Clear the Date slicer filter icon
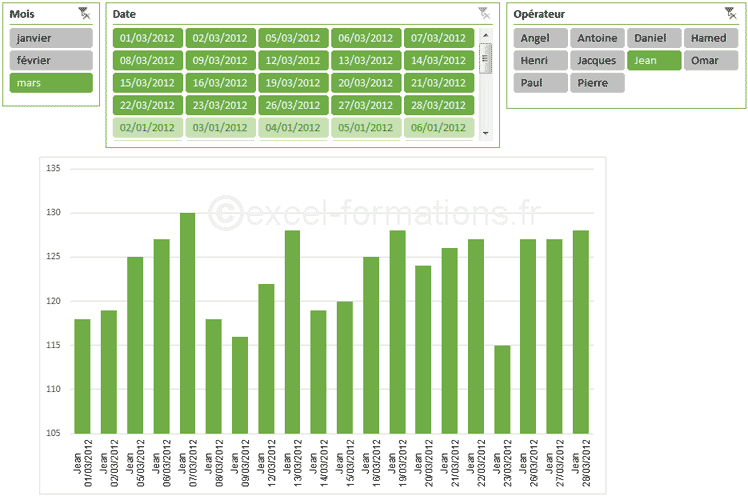 [484, 13]
